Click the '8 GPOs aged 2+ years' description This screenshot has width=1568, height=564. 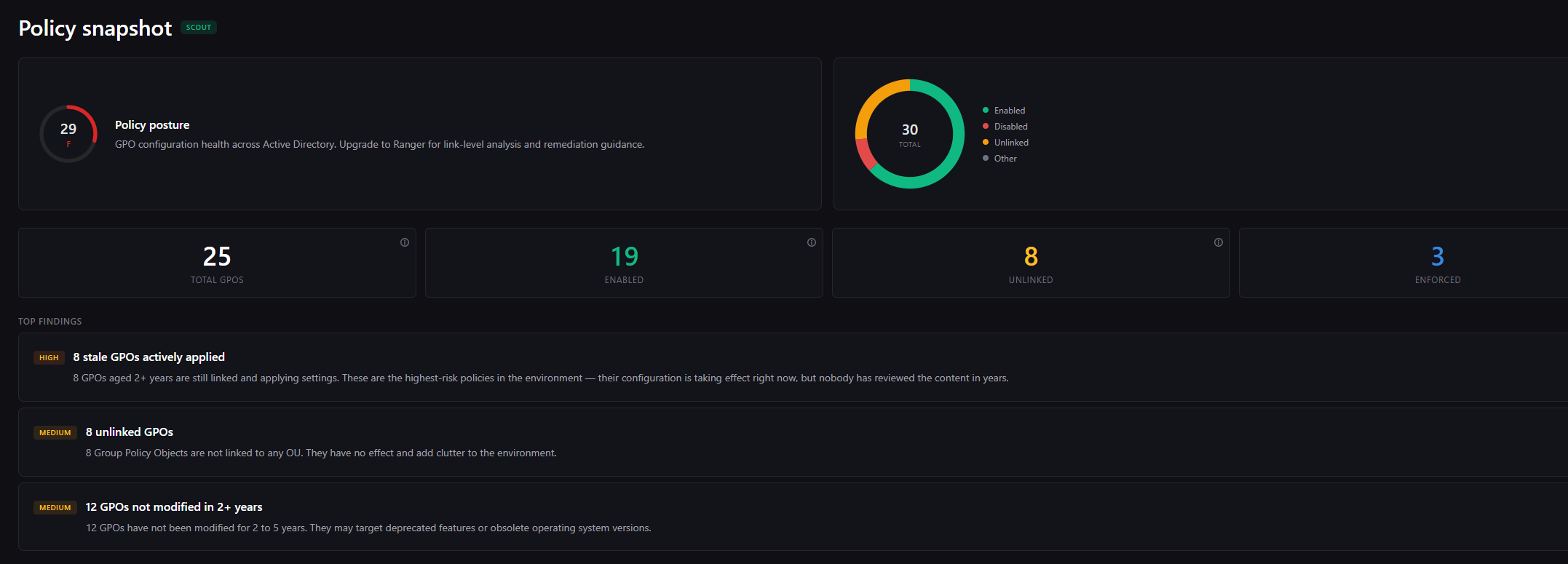[541, 378]
